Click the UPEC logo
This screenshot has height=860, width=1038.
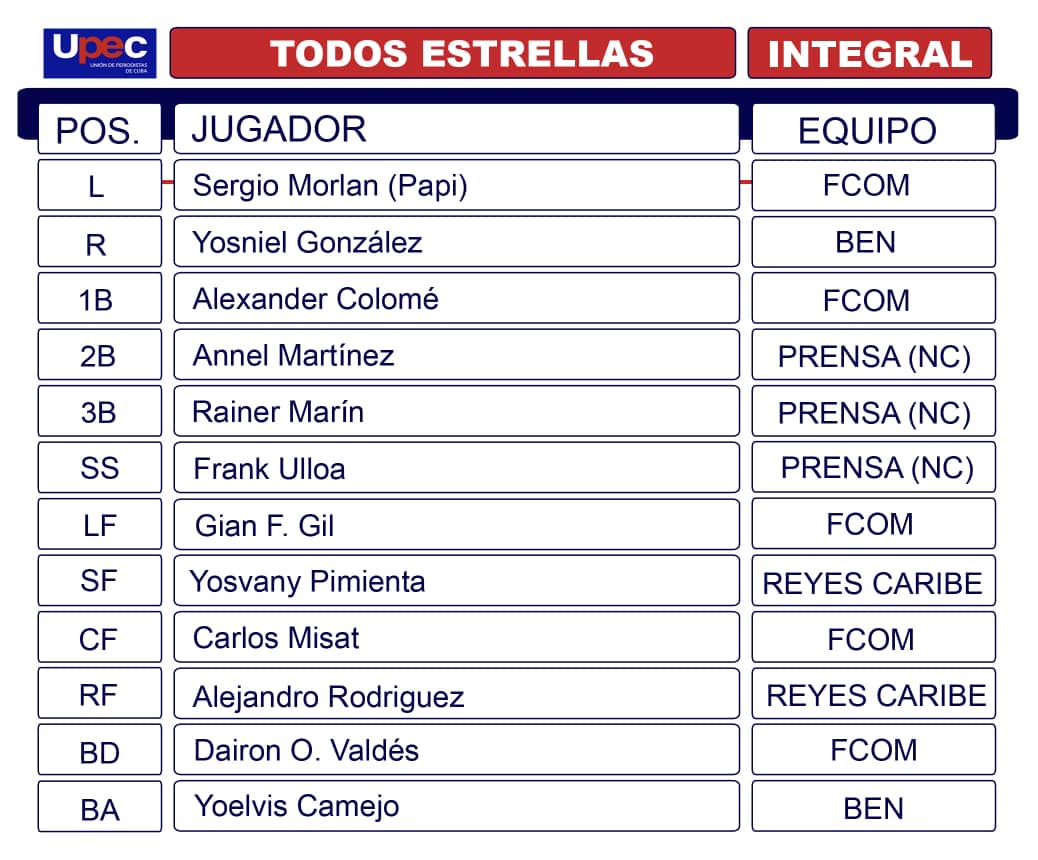tap(100, 53)
